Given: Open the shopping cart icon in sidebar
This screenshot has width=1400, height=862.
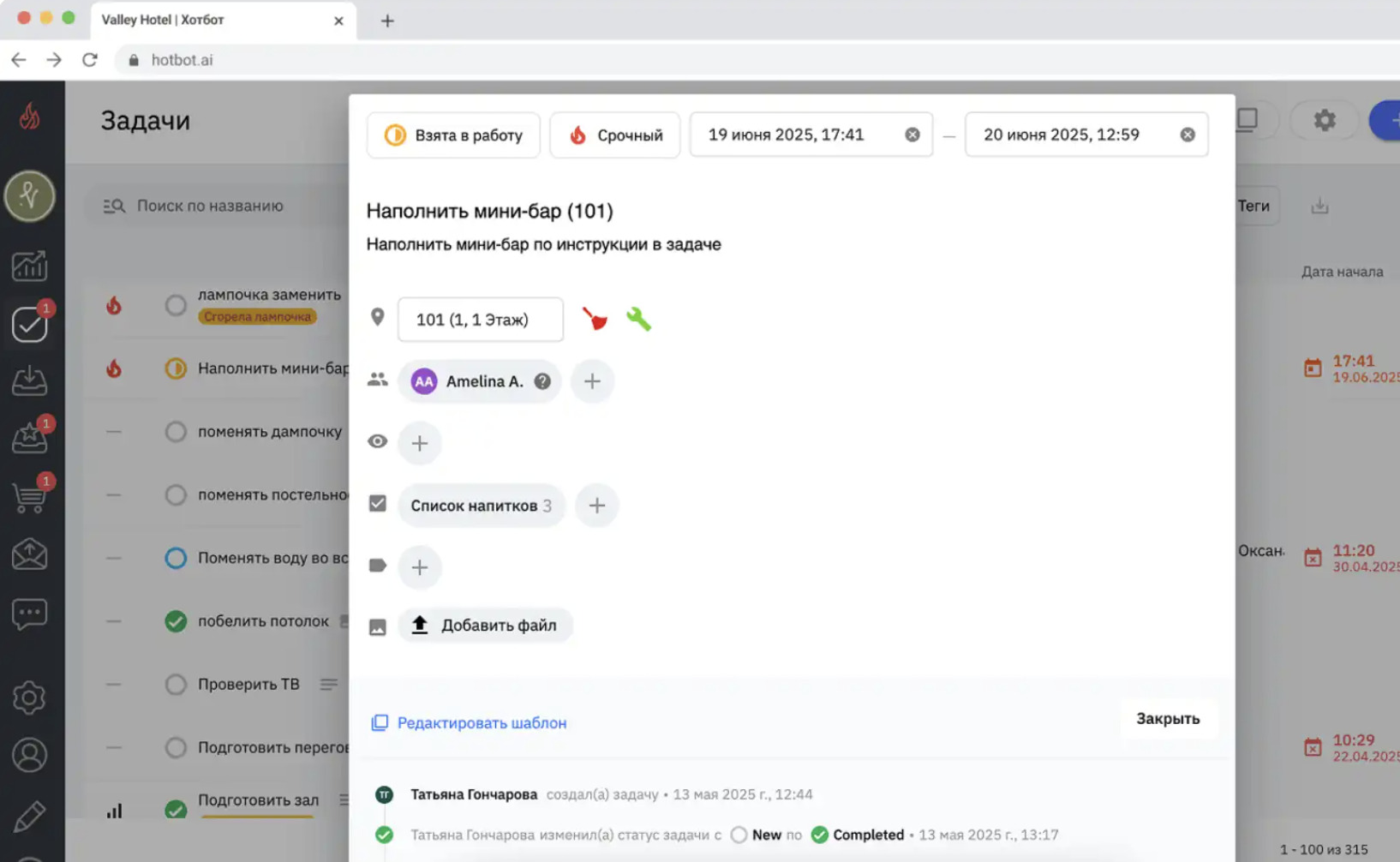Looking at the screenshot, I should point(29,496).
